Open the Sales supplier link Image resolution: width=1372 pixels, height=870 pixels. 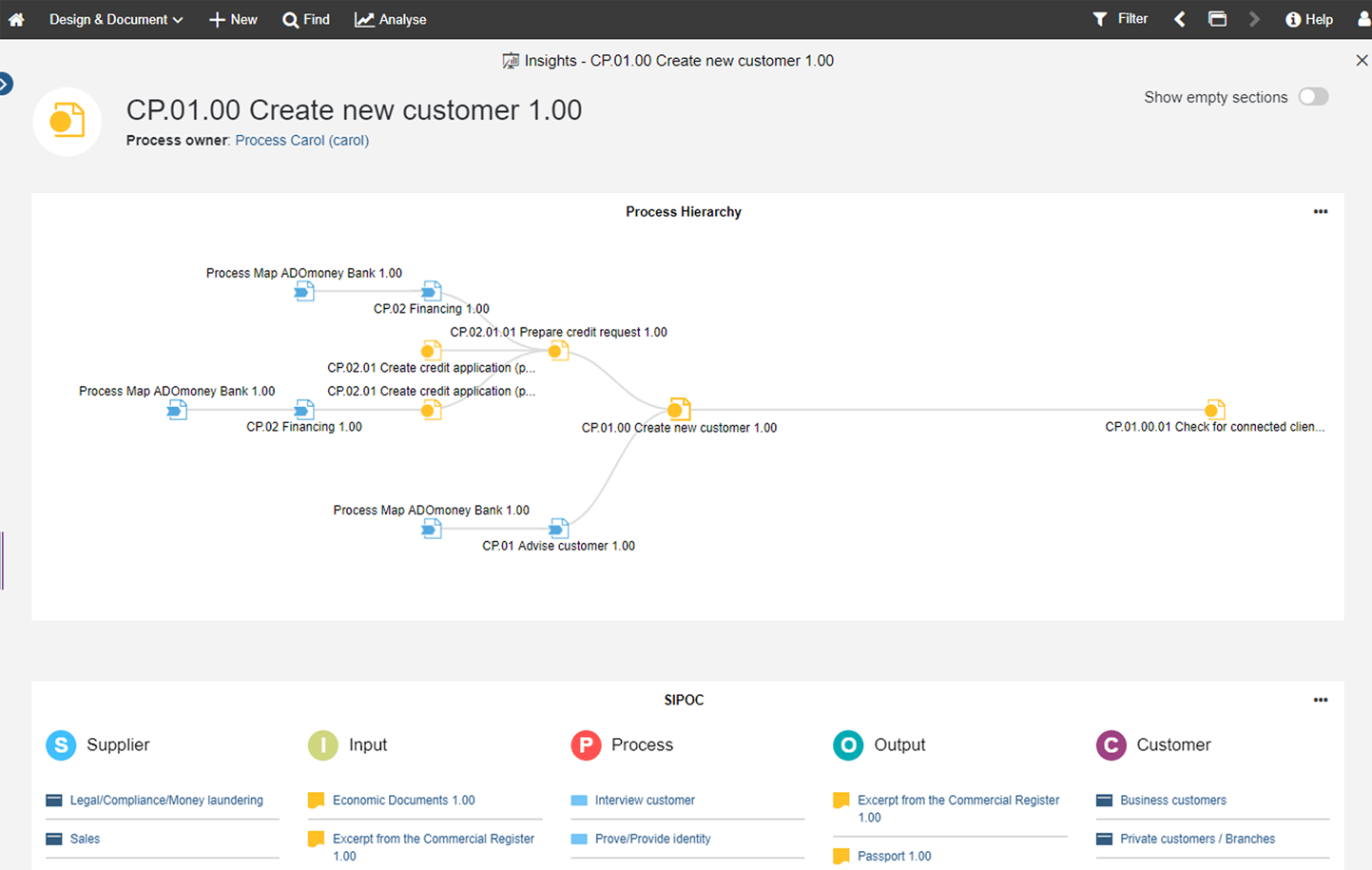[x=85, y=839]
